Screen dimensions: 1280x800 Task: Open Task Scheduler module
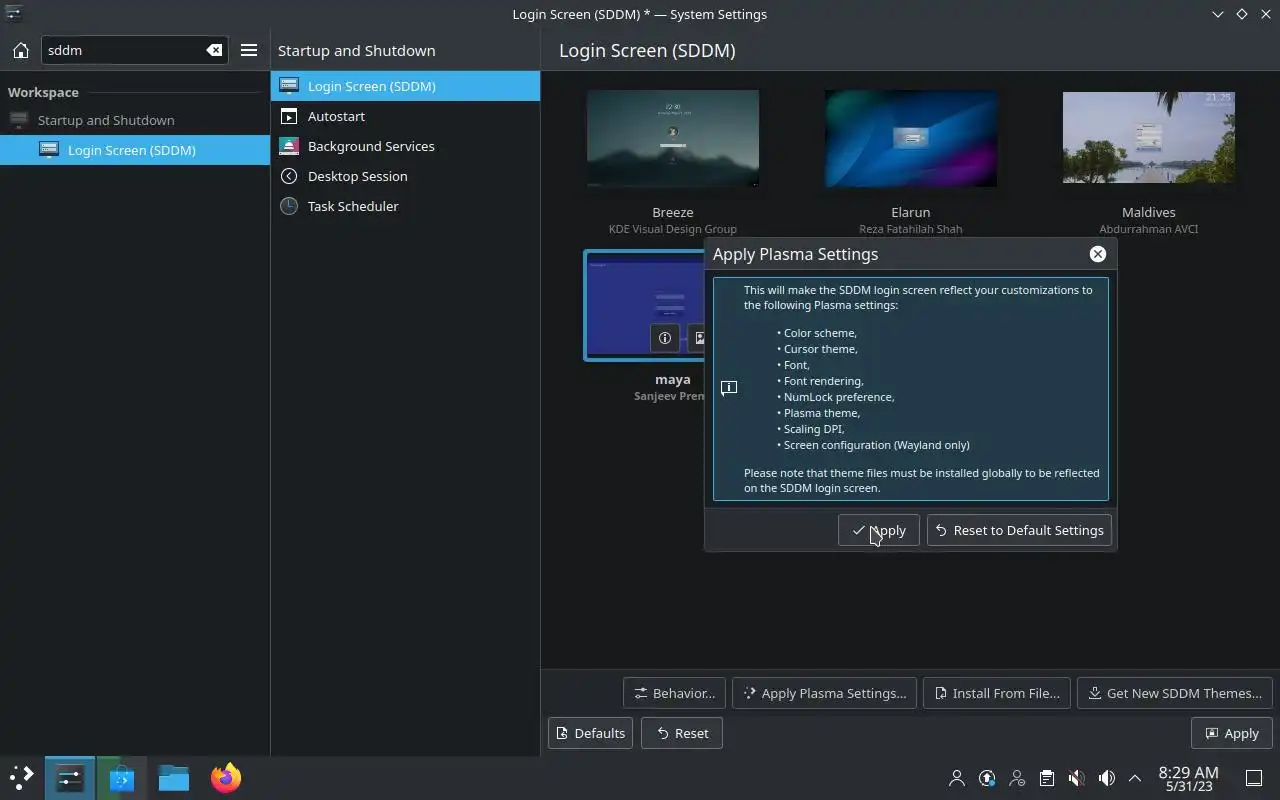pos(405,206)
